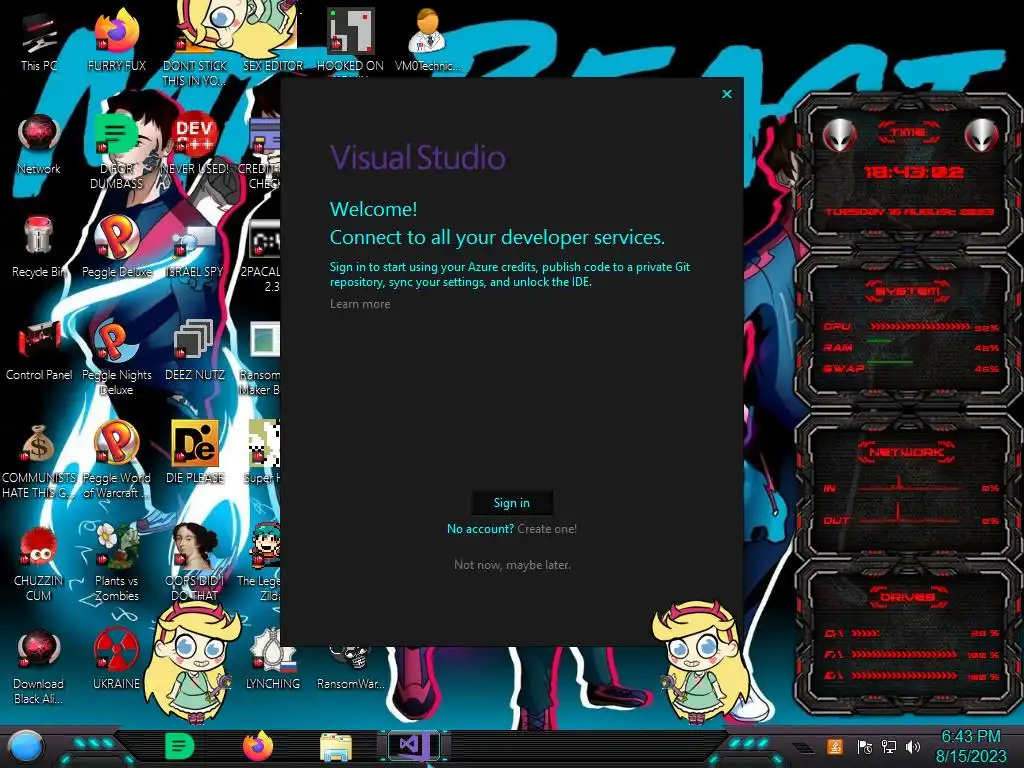
Task: Launch Plants vs Zombies
Action: [x=117, y=564]
